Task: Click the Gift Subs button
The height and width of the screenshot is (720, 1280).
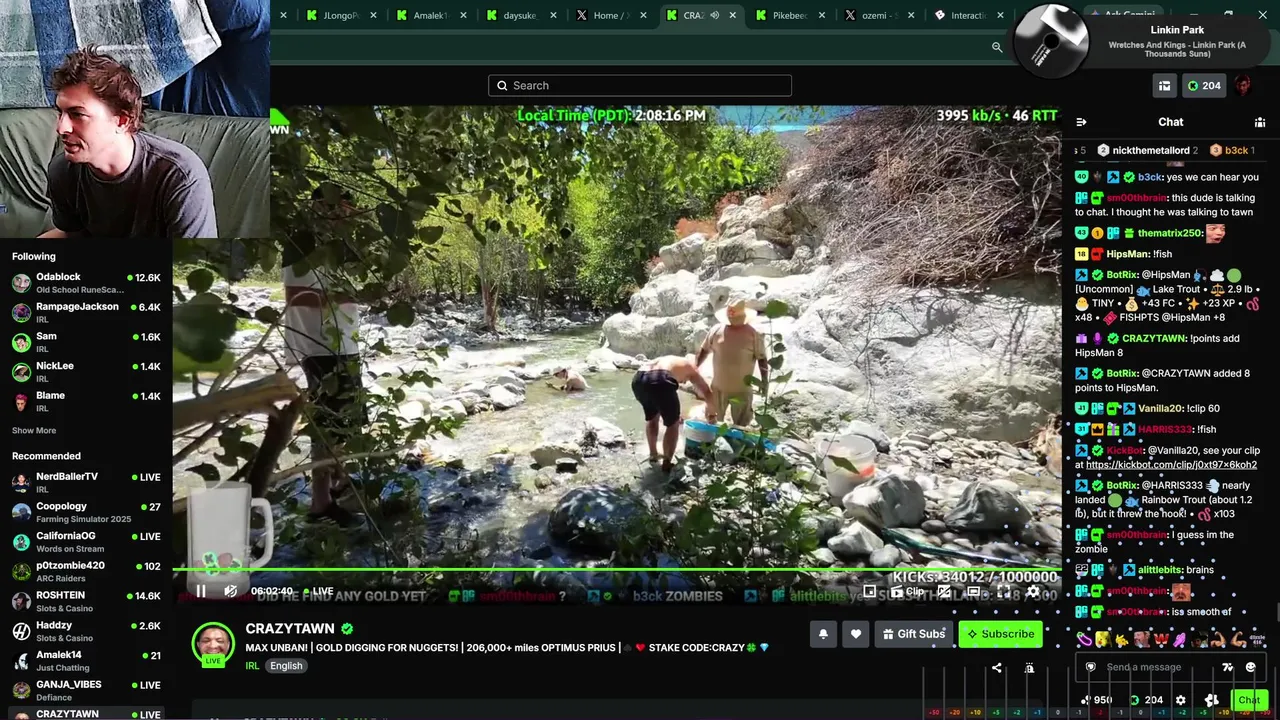Action: click(914, 634)
